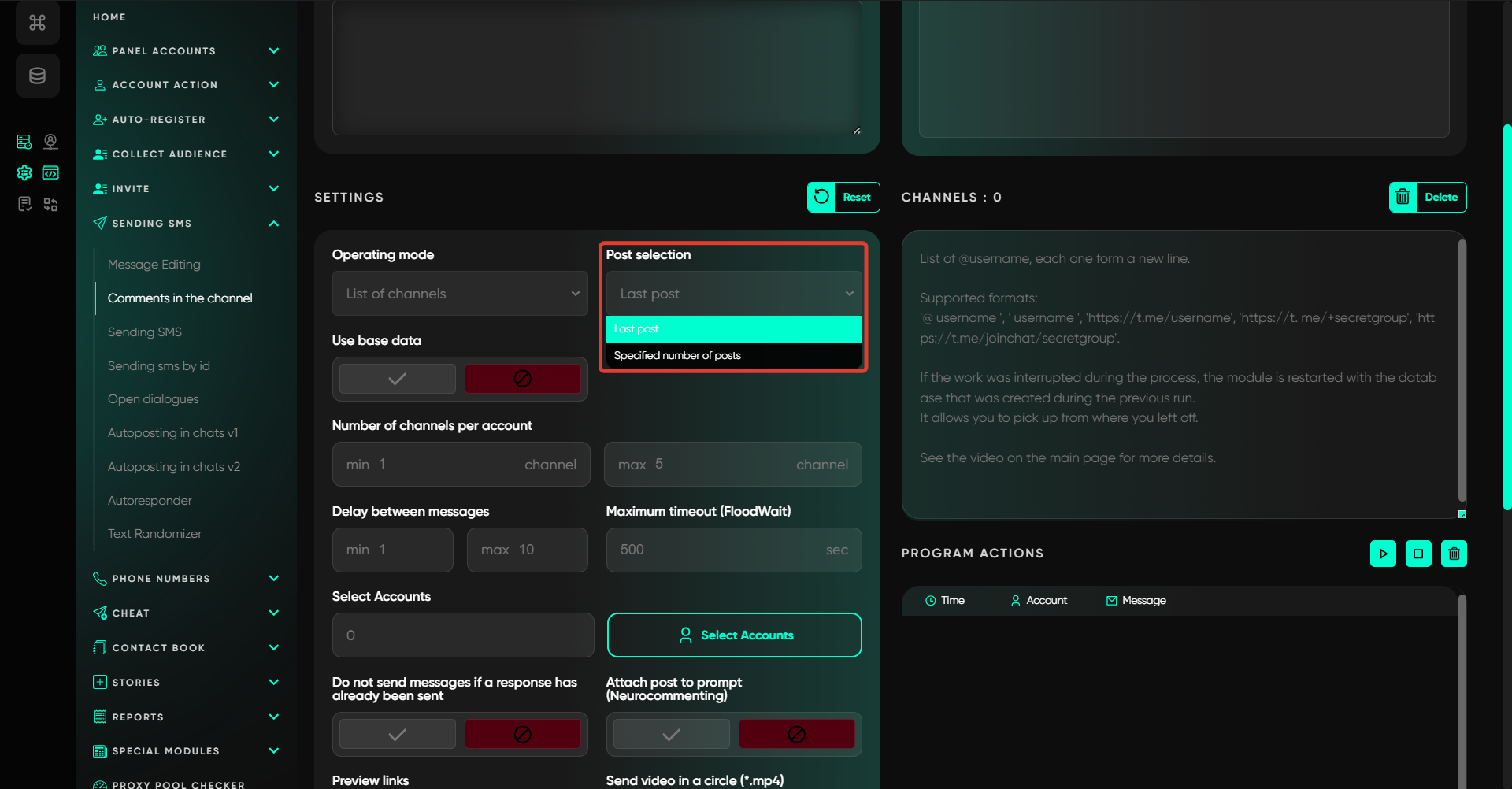This screenshot has width=1512, height=789.
Task: Enable Do not send messages if response sent
Action: tap(398, 734)
